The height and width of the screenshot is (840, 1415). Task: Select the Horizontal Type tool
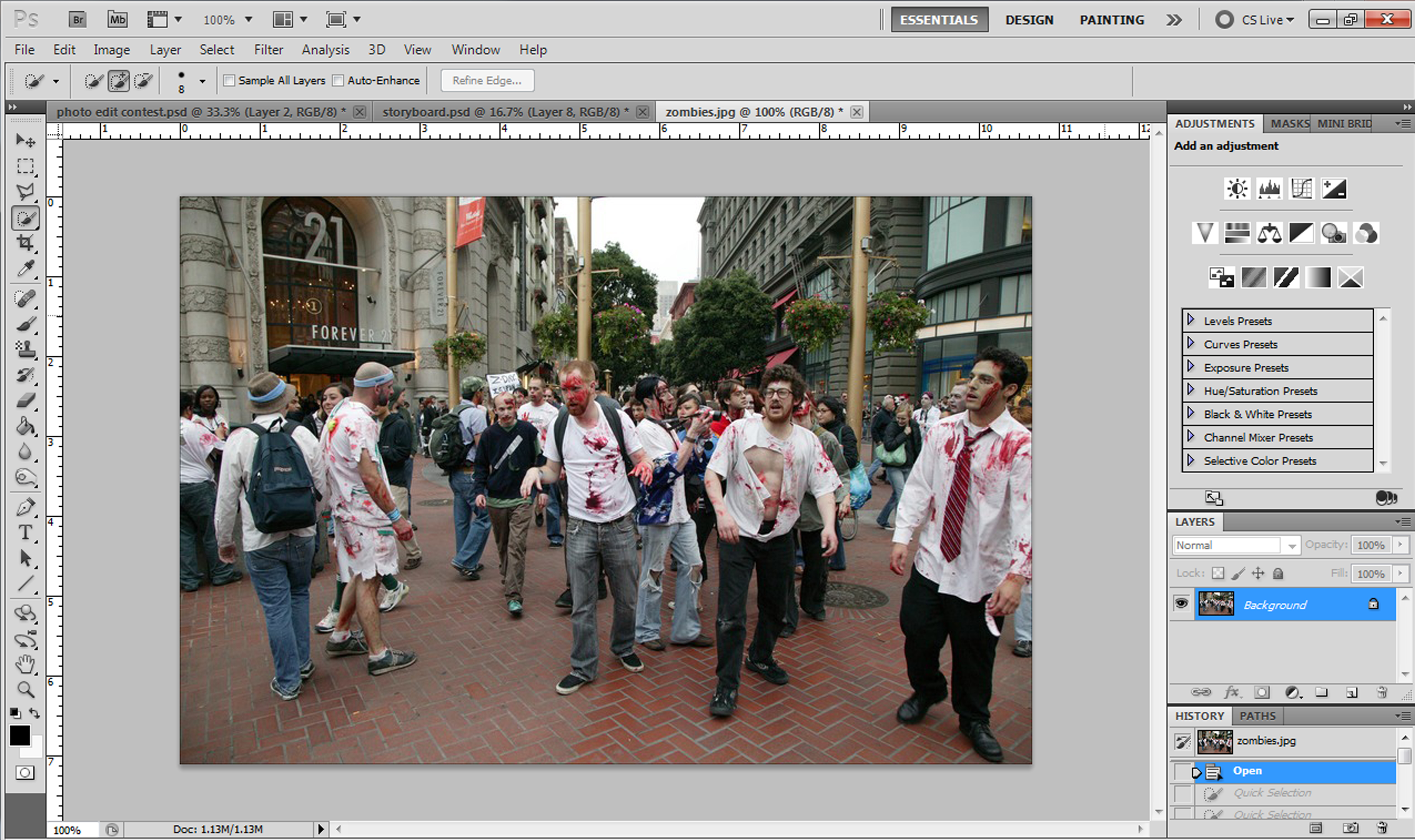click(x=26, y=533)
